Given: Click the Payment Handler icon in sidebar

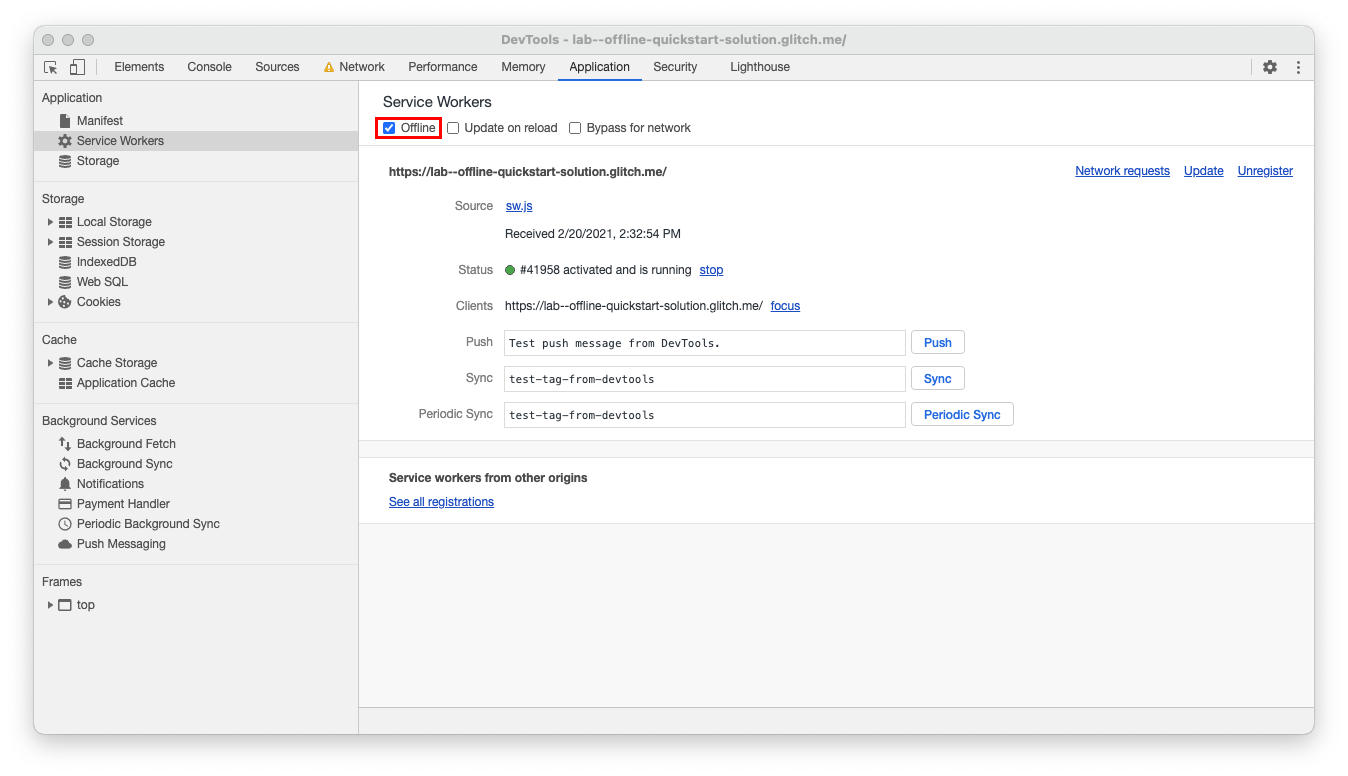Looking at the screenshot, I should pyautogui.click(x=65, y=503).
